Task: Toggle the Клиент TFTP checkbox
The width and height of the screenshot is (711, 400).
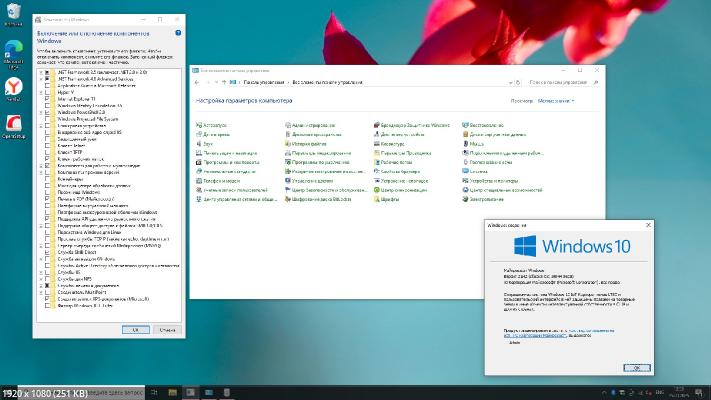Action: [x=47, y=152]
